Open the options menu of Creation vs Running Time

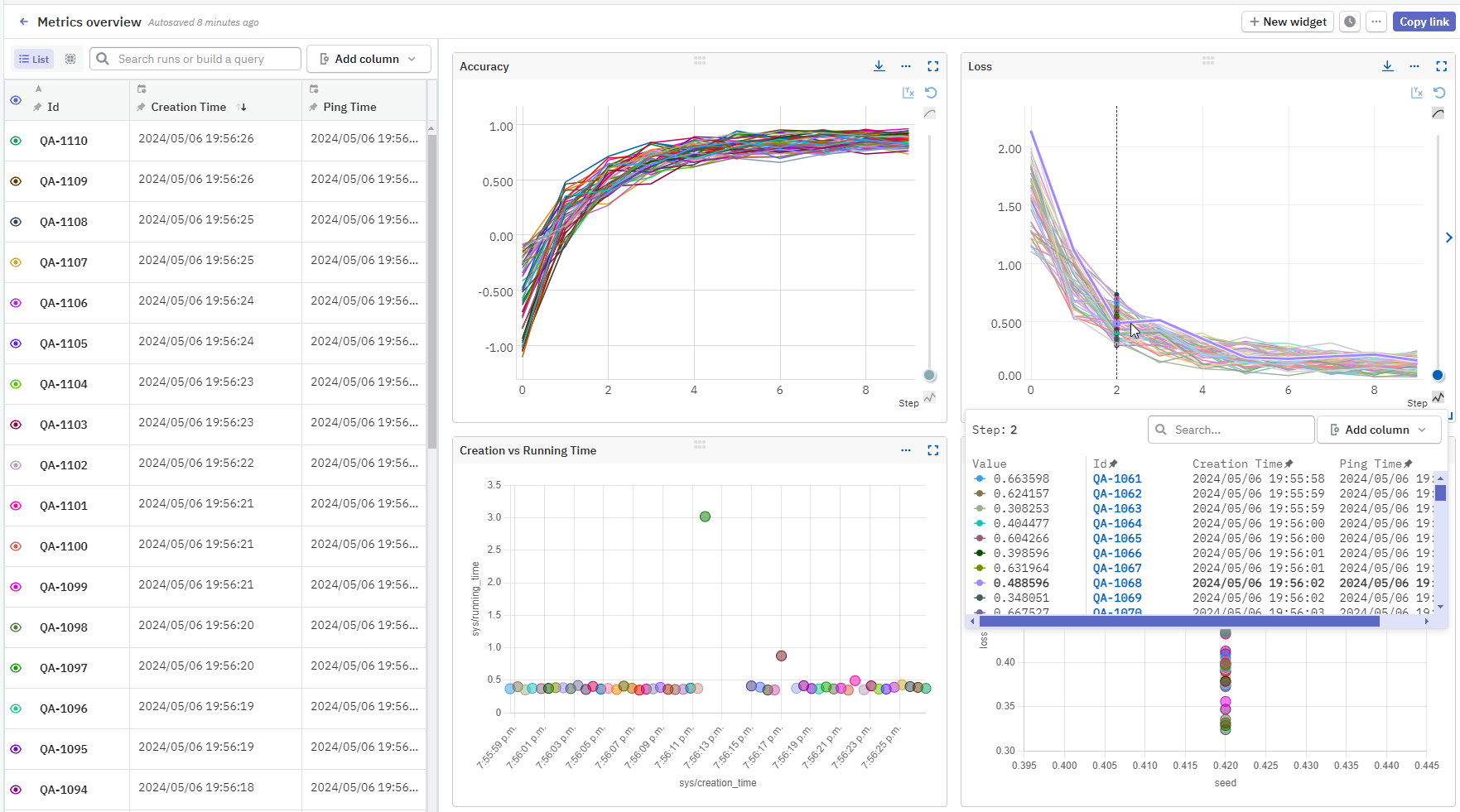[905, 450]
